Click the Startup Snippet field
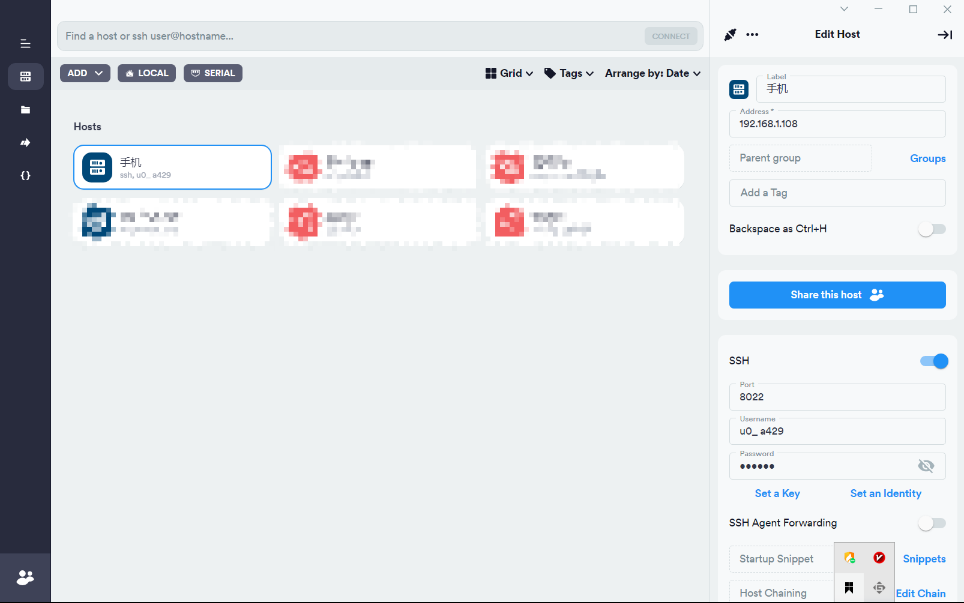 (x=781, y=559)
